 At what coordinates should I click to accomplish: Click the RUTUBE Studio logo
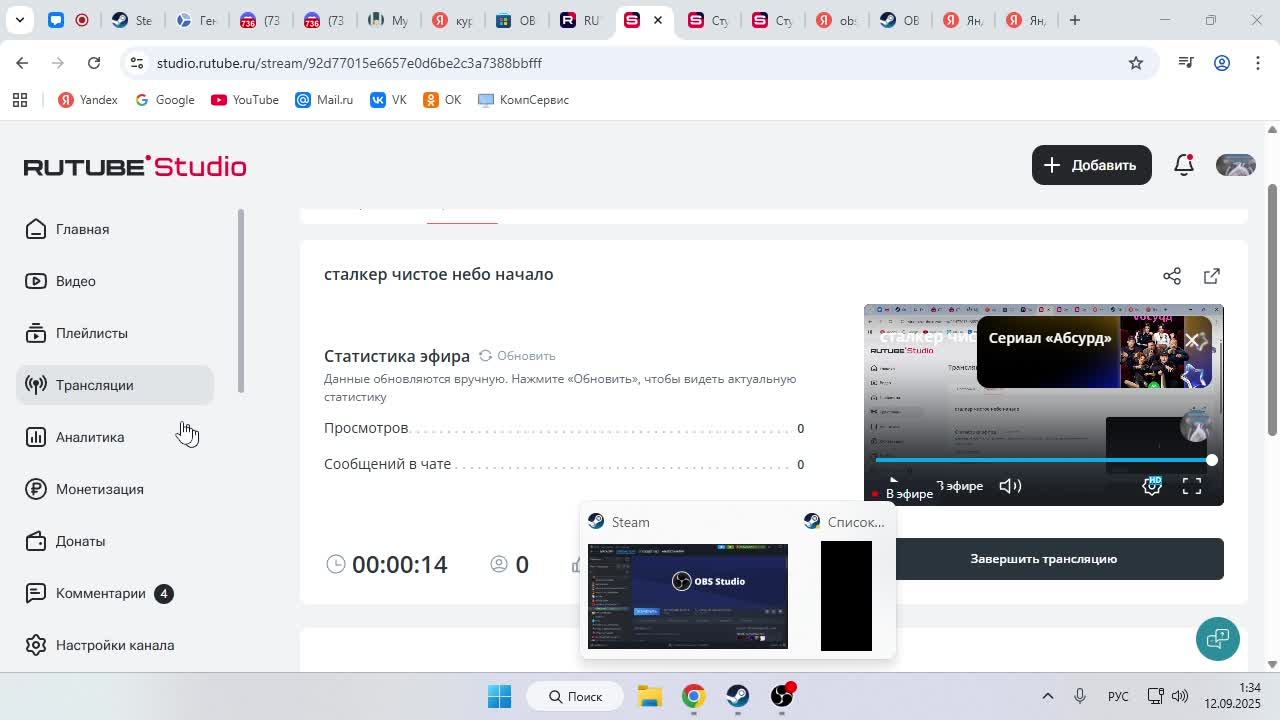point(135,166)
